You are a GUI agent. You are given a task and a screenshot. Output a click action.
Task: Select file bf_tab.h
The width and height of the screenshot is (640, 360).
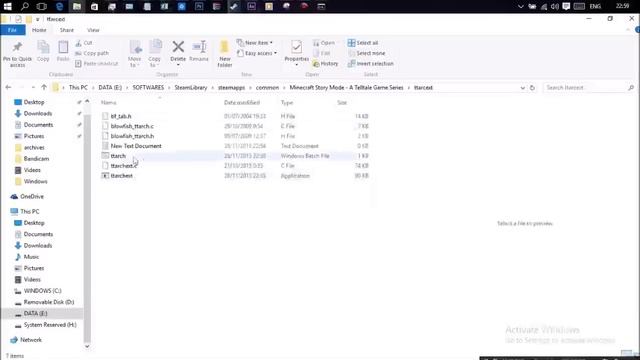pos(121,116)
